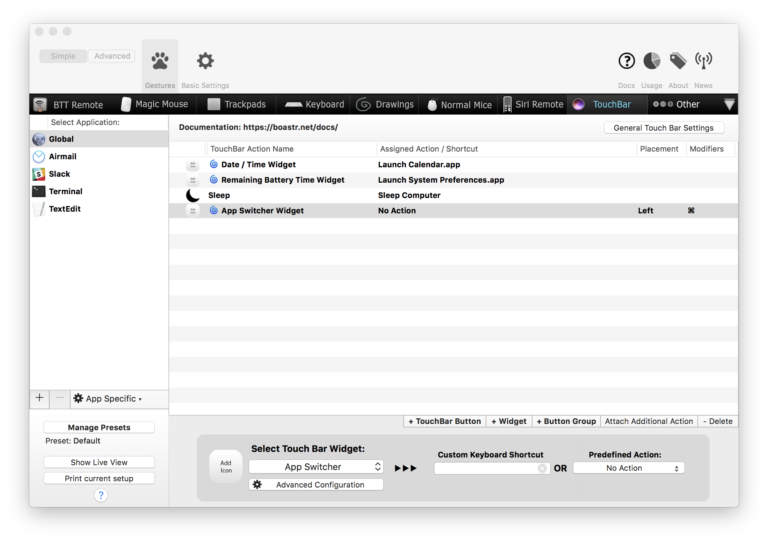The height and width of the screenshot is (542, 768).
Task: Select Slack in the application list
Action: coord(60,174)
